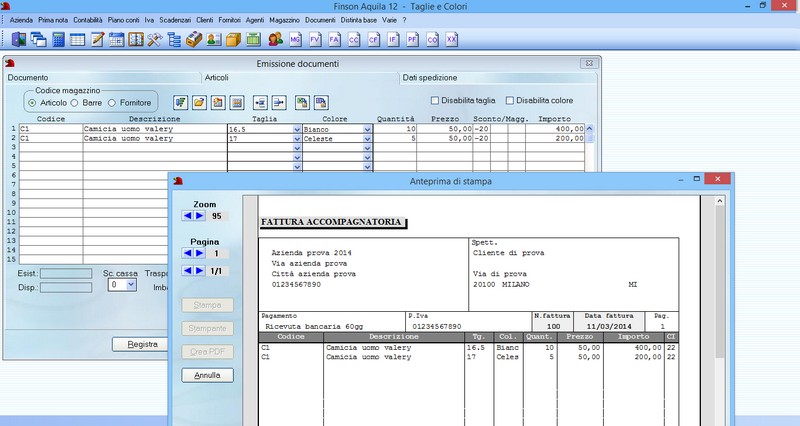Click the greyed Stampa button

pos(208,306)
